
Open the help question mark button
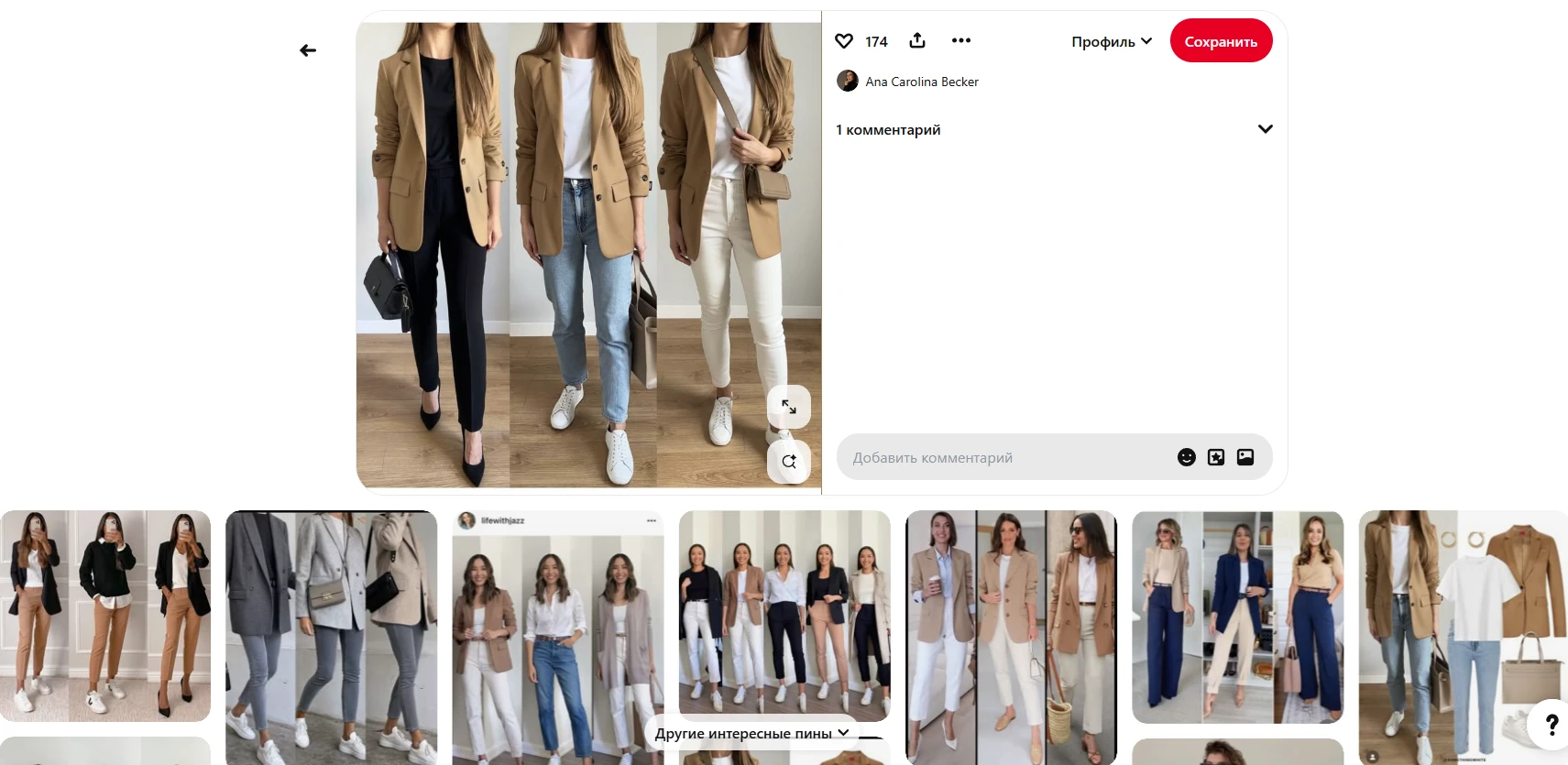1551,725
